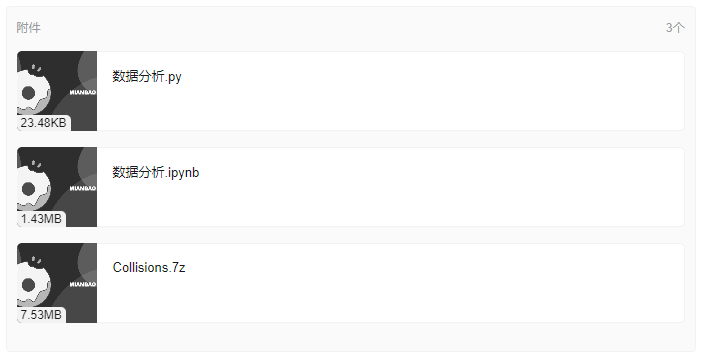This screenshot has width=703, height=360.
Task: Click the 数据分析.py file name
Action: 147,76
